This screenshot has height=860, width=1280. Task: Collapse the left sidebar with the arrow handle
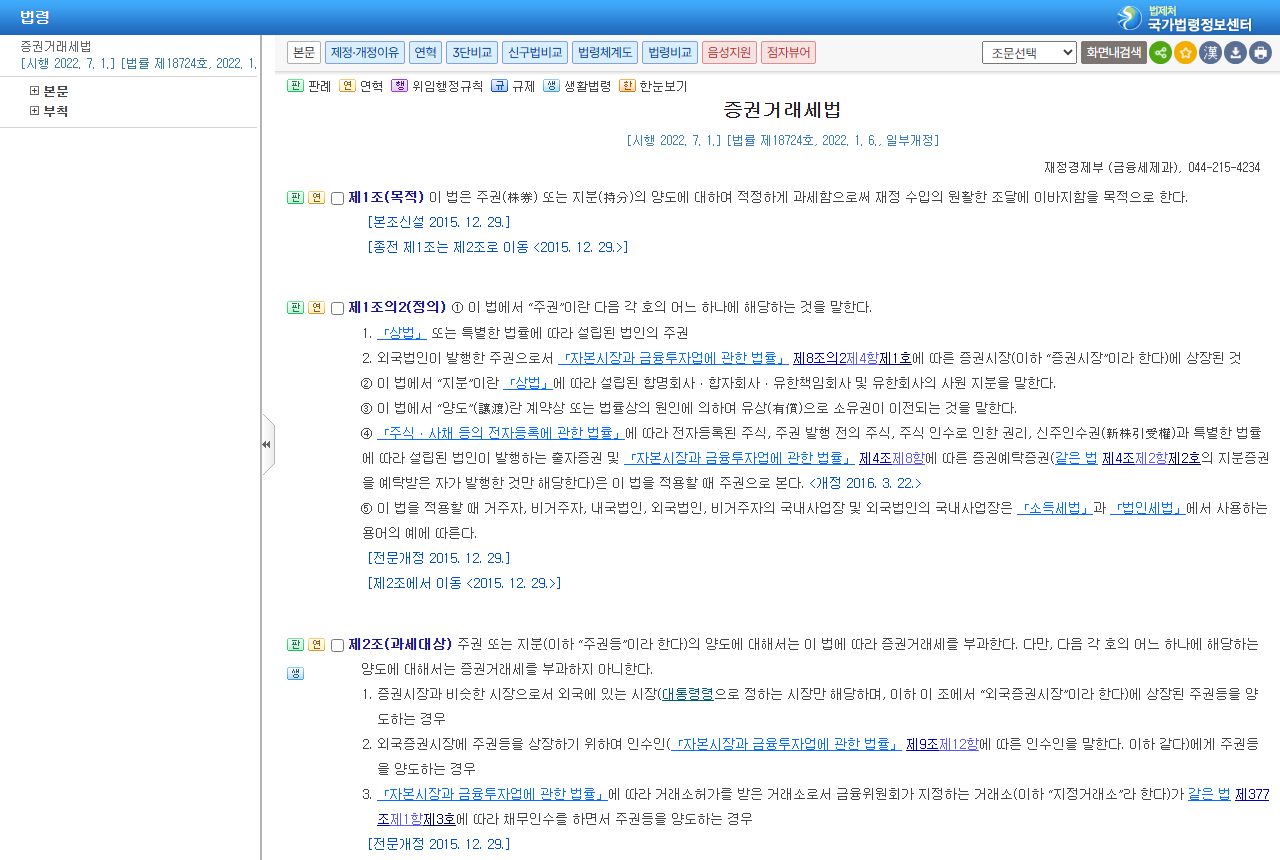tap(267, 444)
